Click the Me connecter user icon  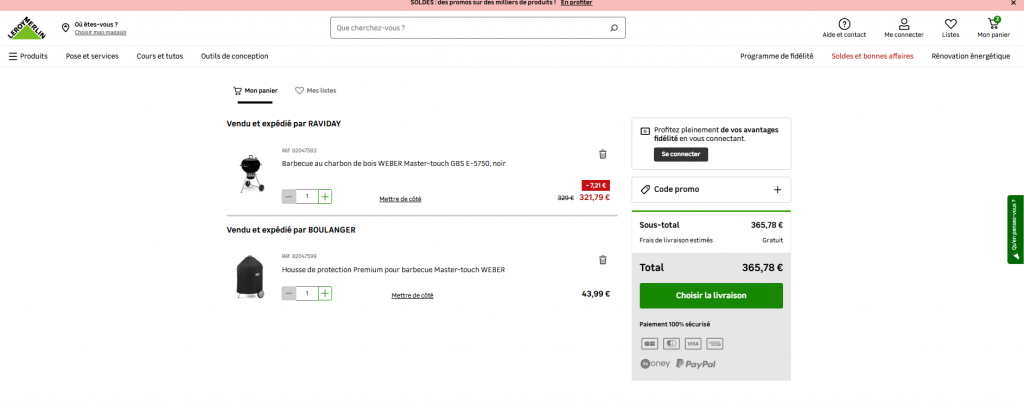coord(904,24)
